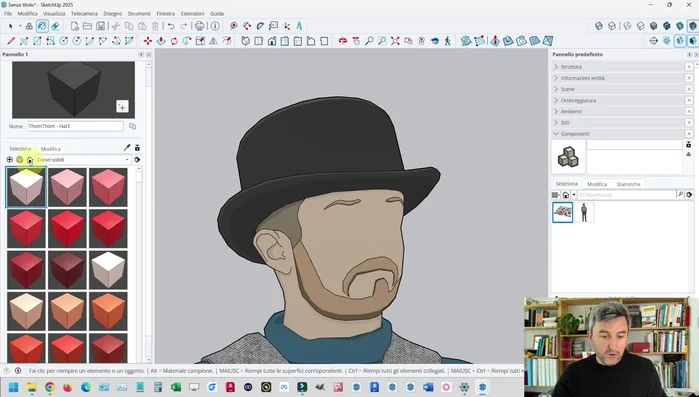This screenshot has height=397, width=699.
Task: Select the orange material swatch
Action: click(x=108, y=311)
